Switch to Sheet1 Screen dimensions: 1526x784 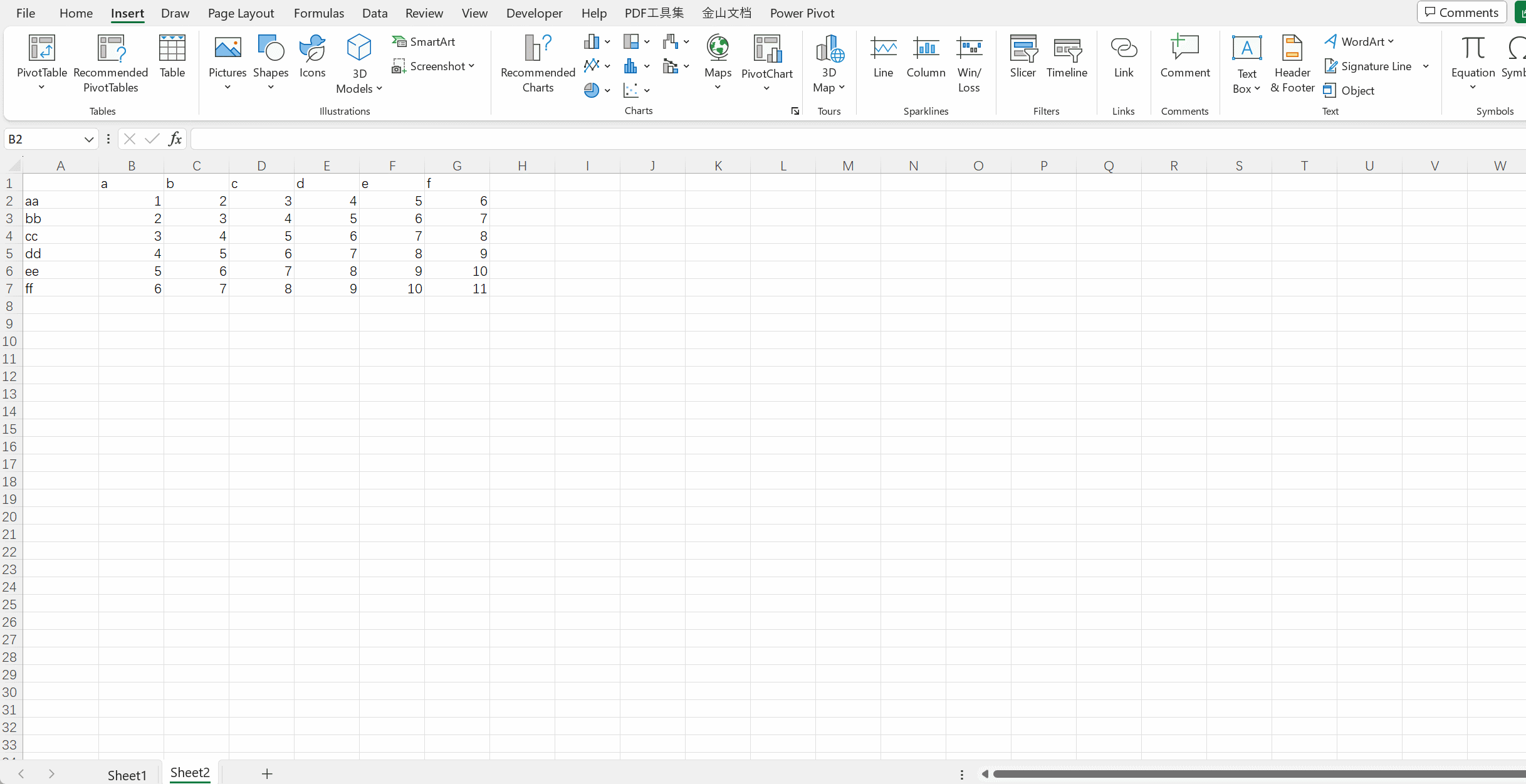tap(127, 775)
